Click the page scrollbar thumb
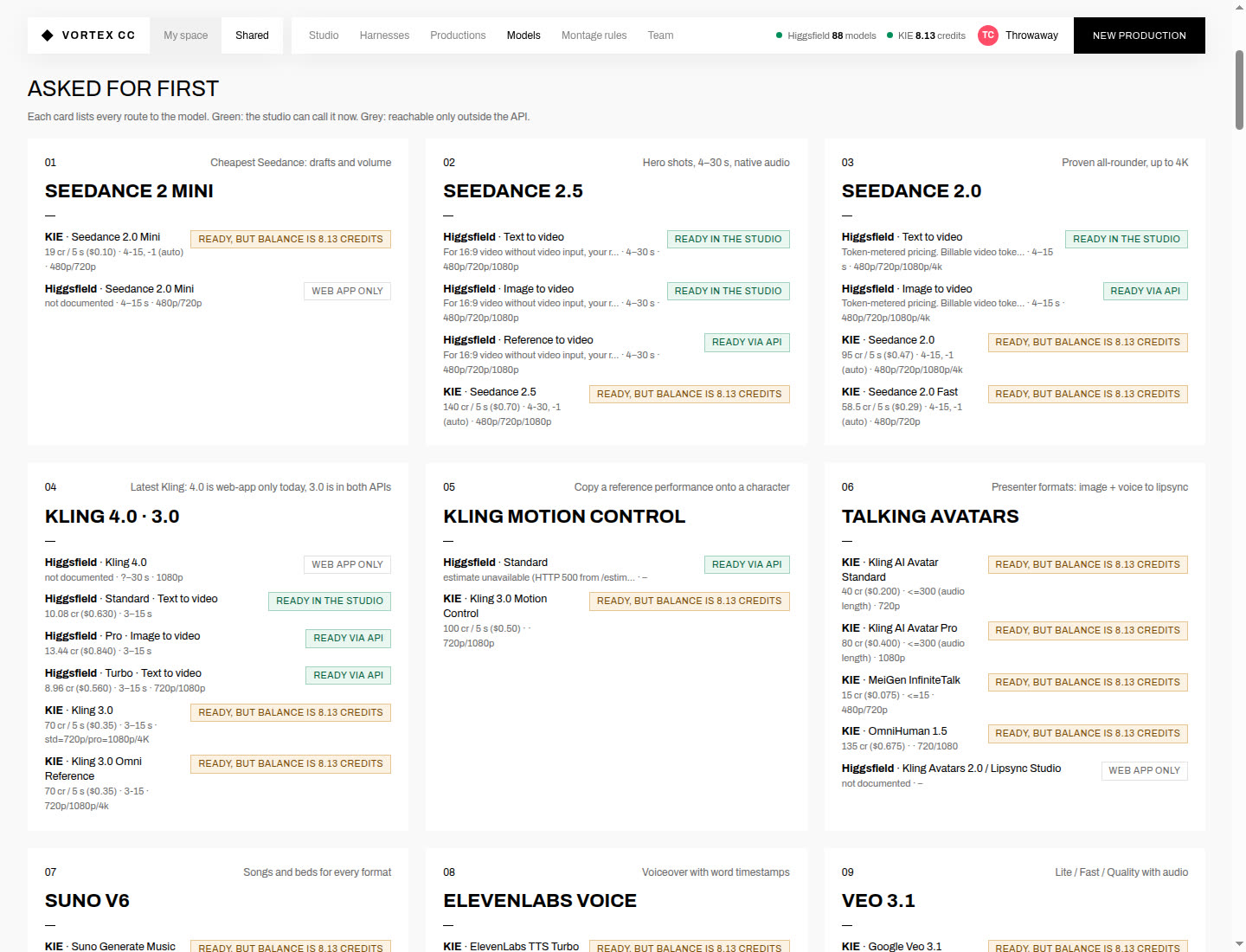The image size is (1246, 952). click(x=1239, y=90)
